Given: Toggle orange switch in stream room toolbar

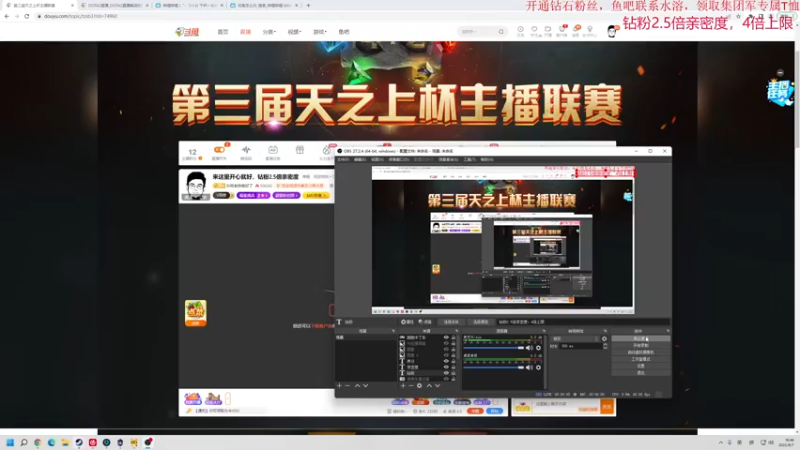Looking at the screenshot, I should [219, 149].
